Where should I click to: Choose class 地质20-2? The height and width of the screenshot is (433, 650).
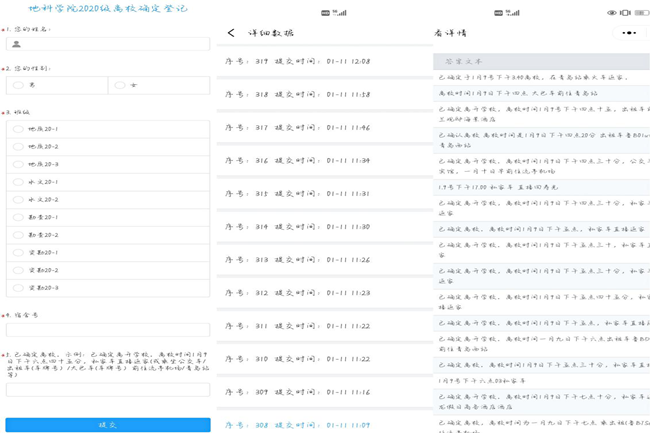[x=108, y=147]
